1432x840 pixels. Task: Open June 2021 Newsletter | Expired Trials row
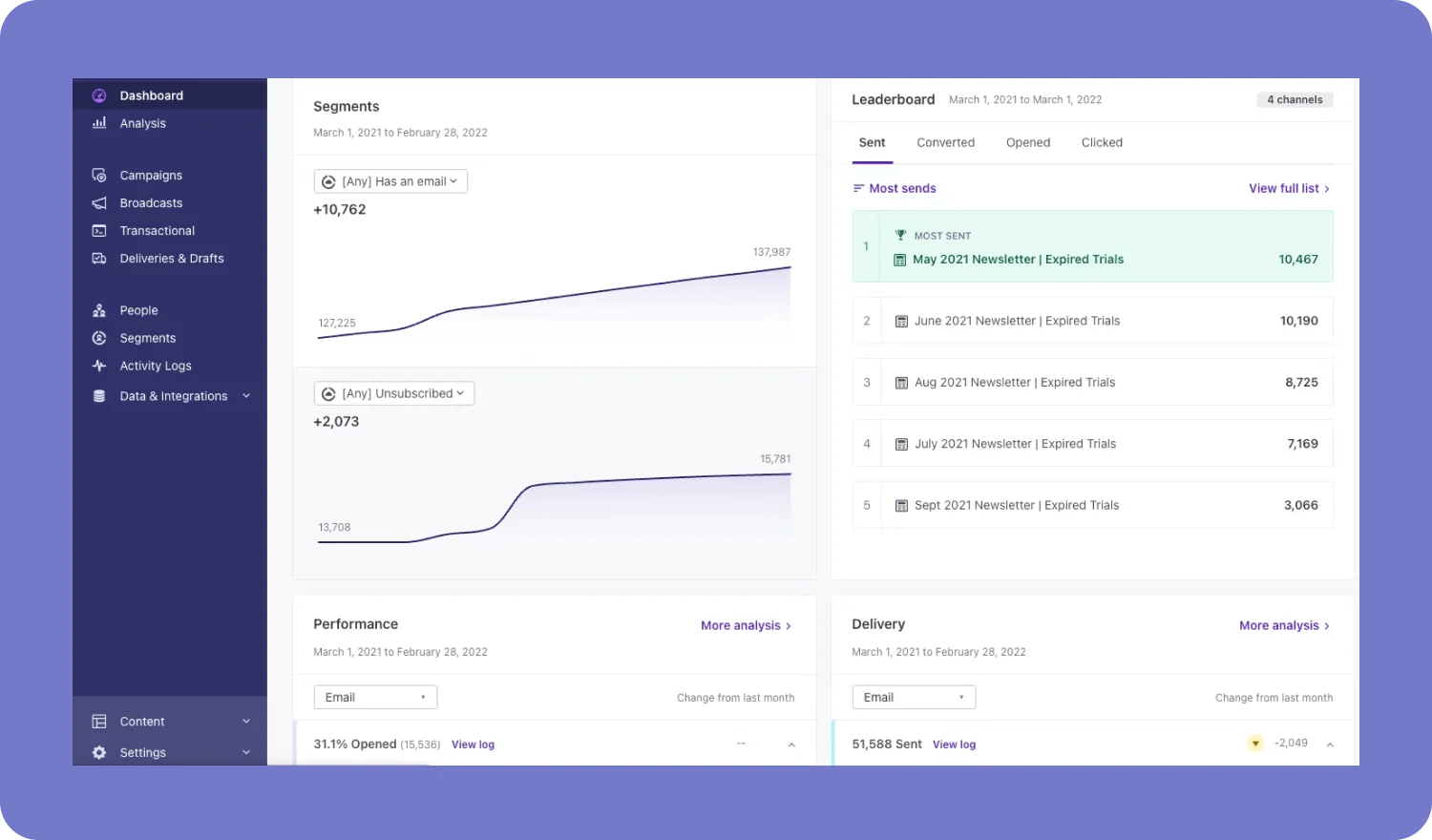point(1092,321)
